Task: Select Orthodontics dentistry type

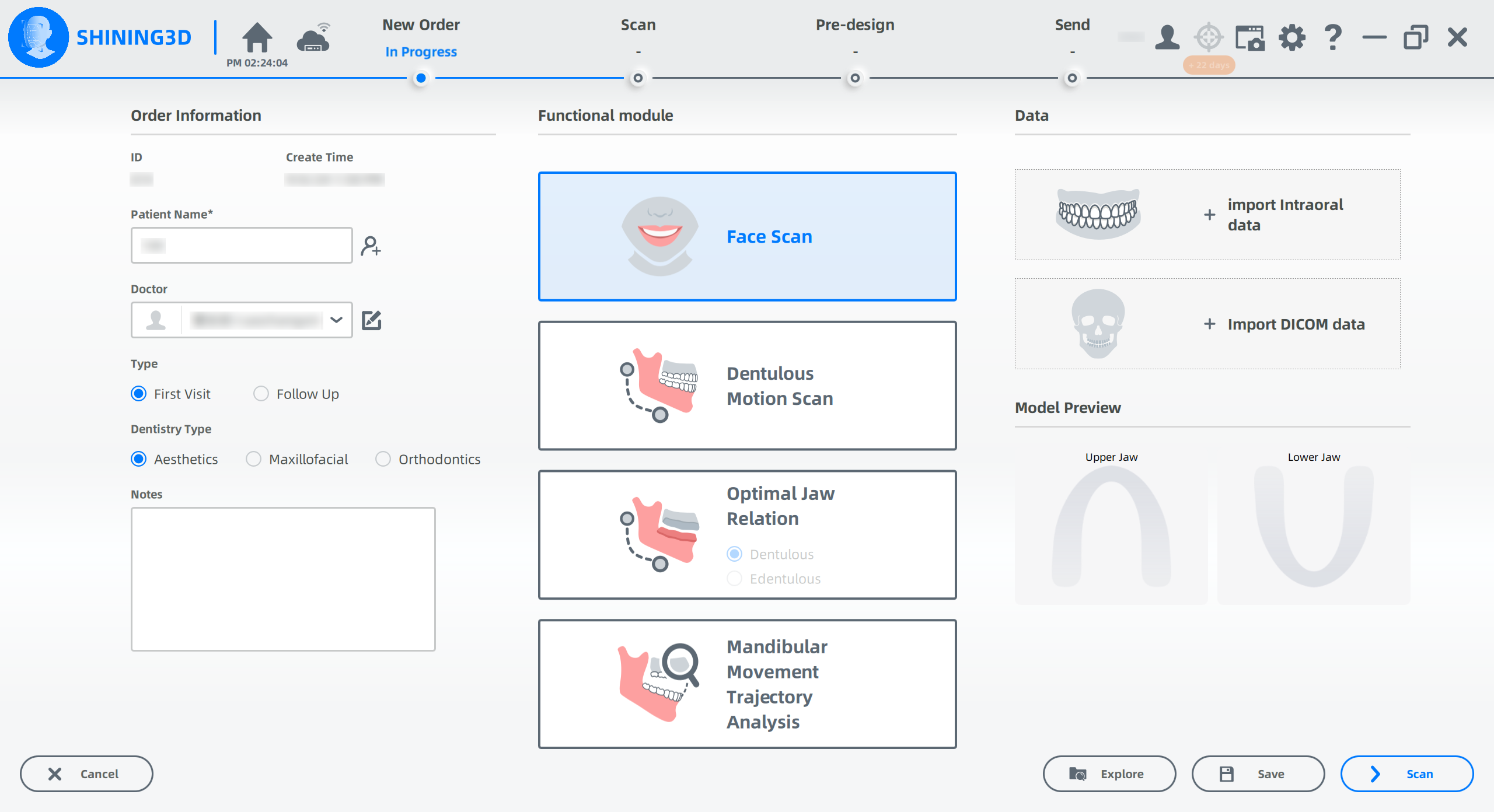Action: click(383, 459)
